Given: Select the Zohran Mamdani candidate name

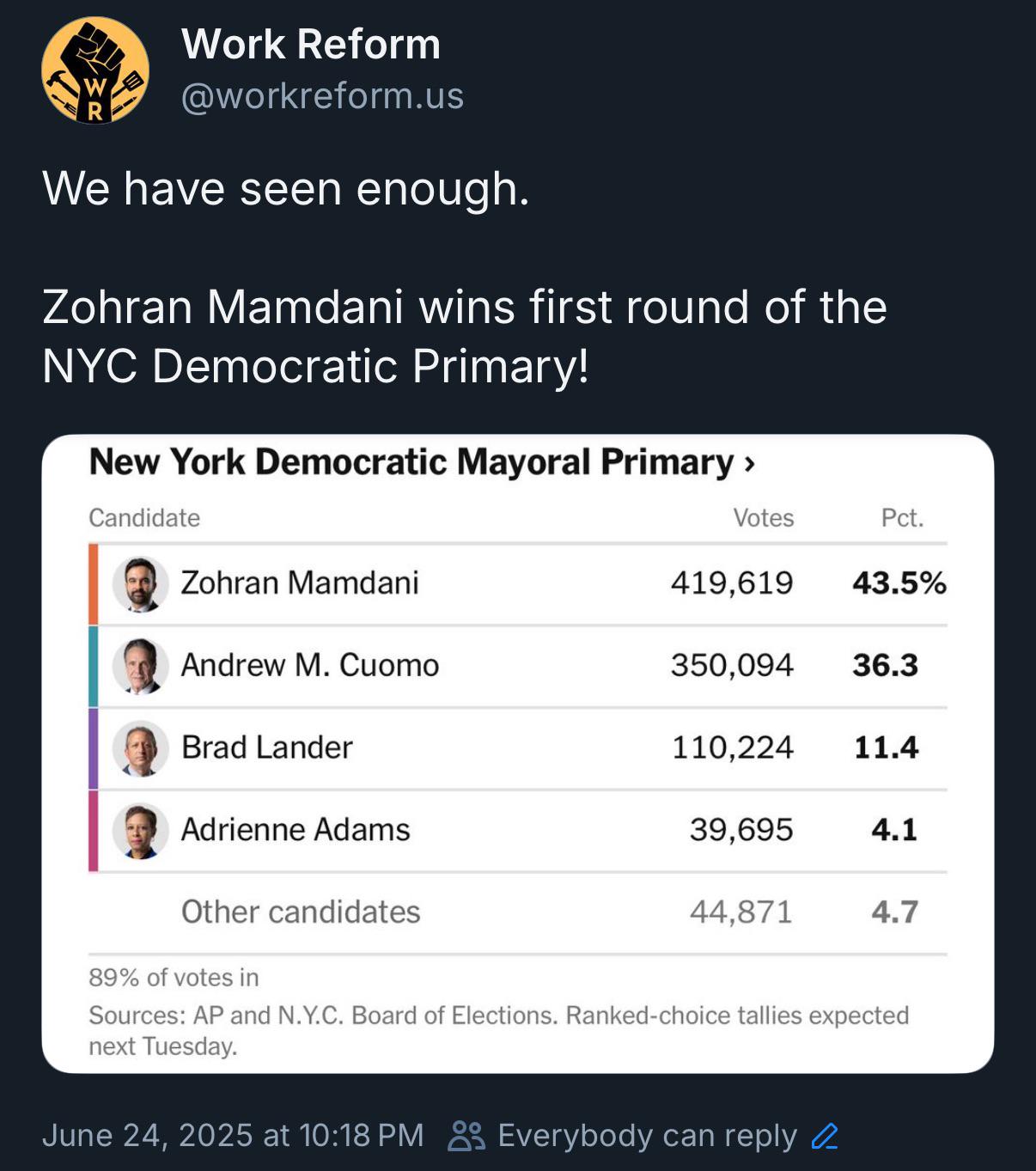Looking at the screenshot, I should point(300,583).
